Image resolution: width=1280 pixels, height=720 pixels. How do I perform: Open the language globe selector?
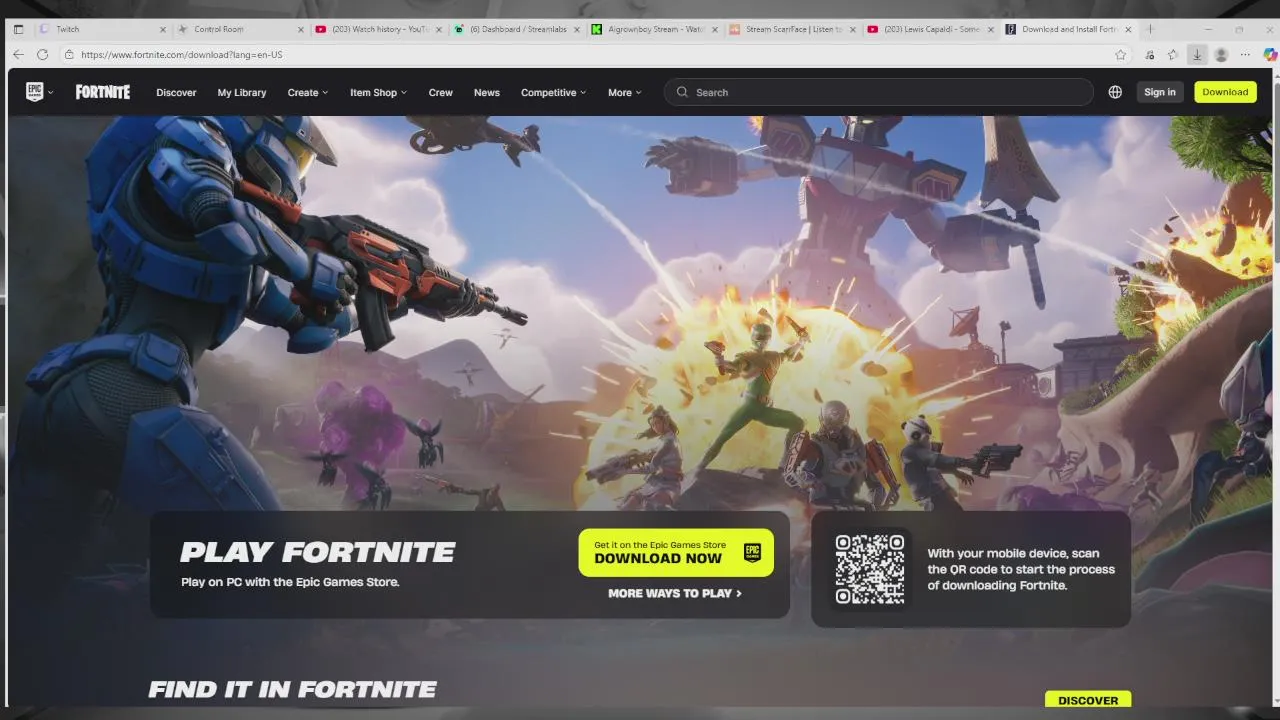tap(1115, 92)
